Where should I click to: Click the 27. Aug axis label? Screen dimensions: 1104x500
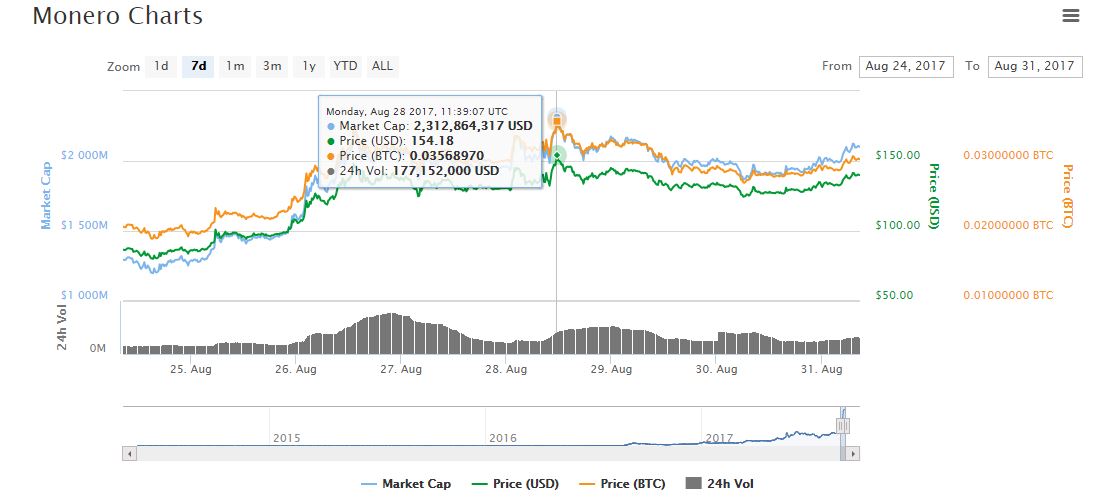401,369
